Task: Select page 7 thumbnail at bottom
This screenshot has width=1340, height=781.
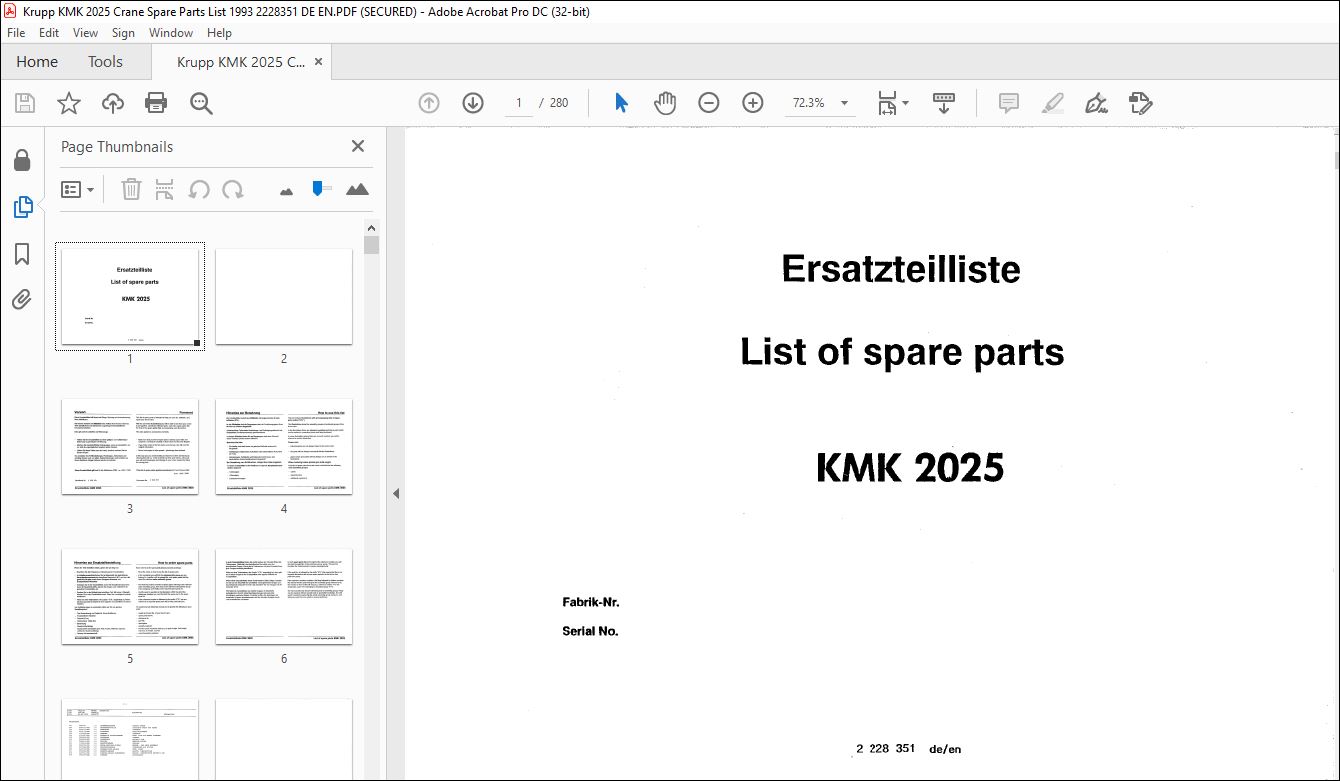Action: point(130,739)
